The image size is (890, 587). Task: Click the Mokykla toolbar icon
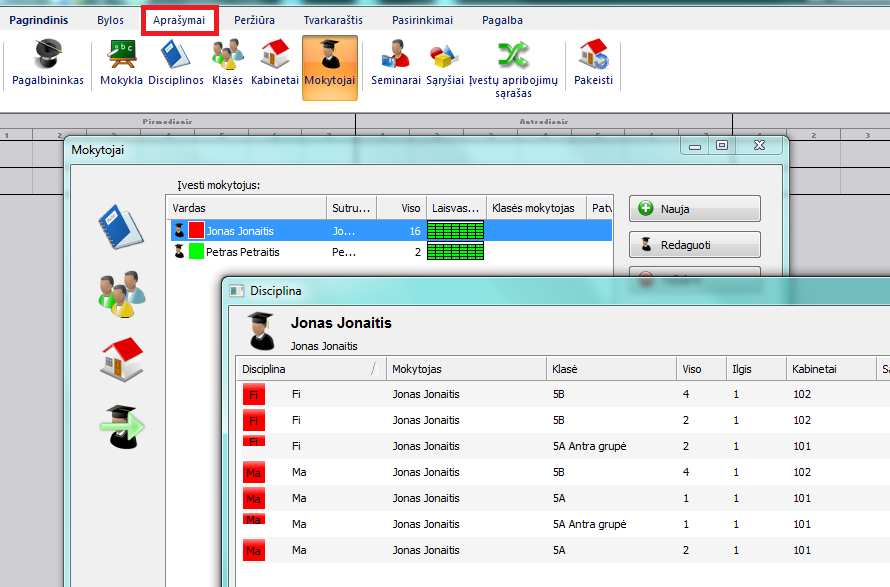pyautogui.click(x=121, y=62)
